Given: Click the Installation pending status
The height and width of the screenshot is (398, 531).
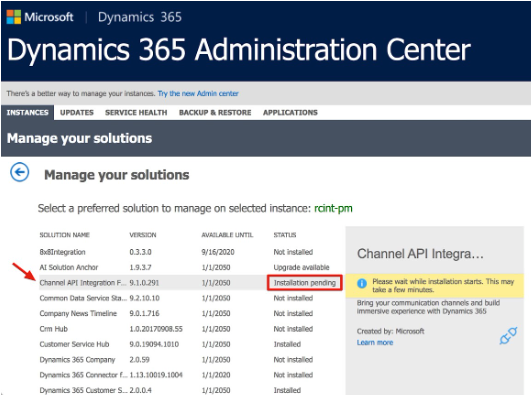Looking at the screenshot, I should [305, 282].
